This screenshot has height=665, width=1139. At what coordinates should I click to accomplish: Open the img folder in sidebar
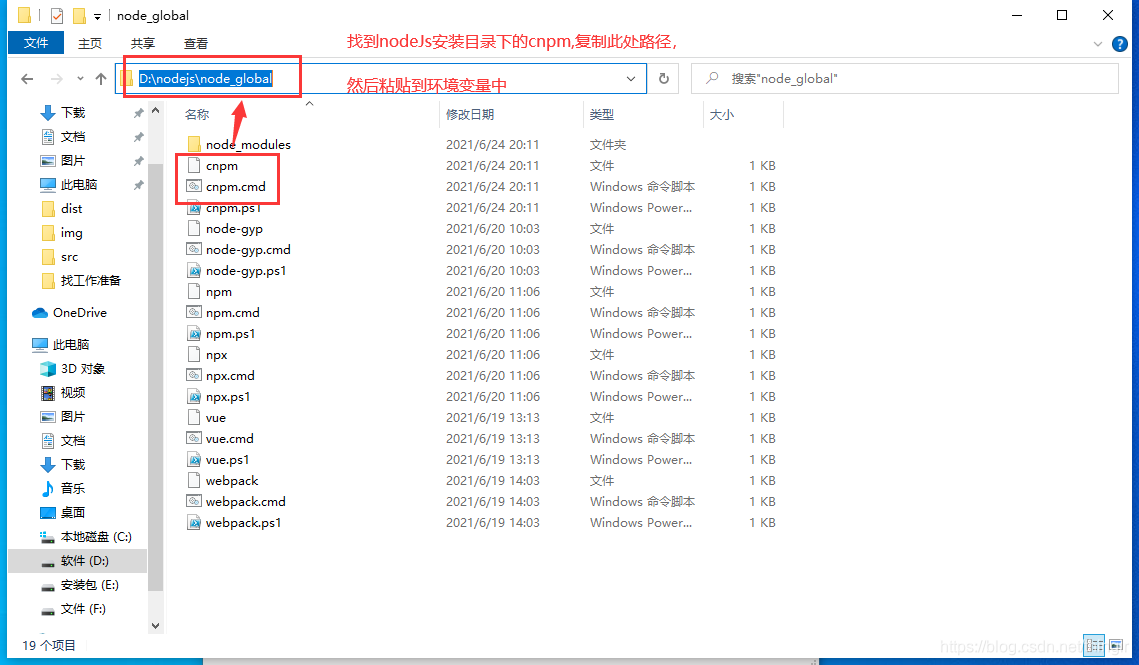(71, 233)
